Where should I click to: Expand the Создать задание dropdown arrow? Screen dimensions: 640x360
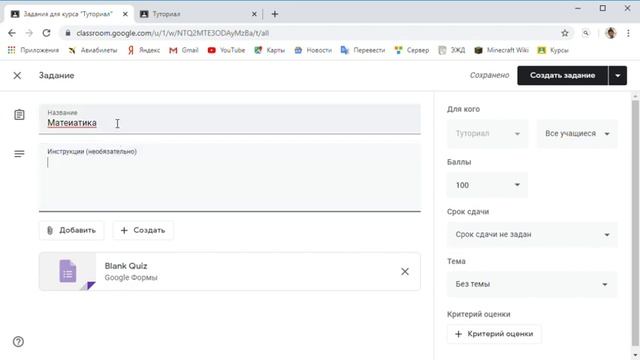pos(618,76)
